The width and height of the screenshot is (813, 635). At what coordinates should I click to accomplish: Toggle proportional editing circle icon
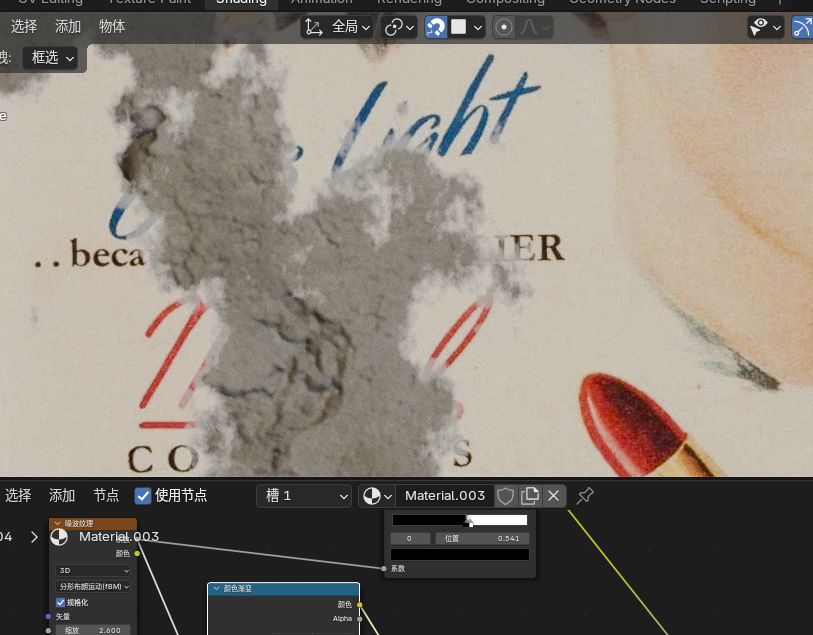503,27
